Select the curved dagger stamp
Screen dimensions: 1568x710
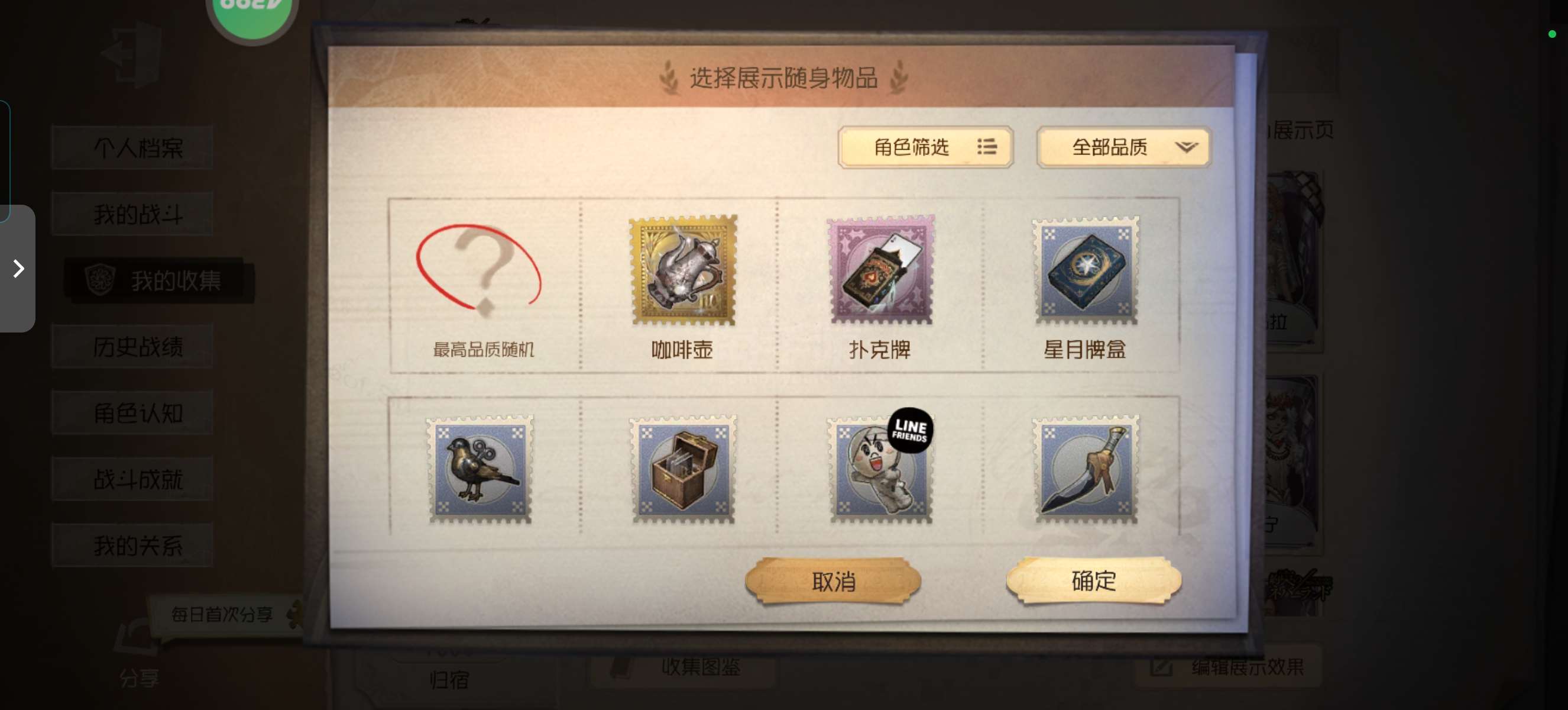coord(1086,469)
